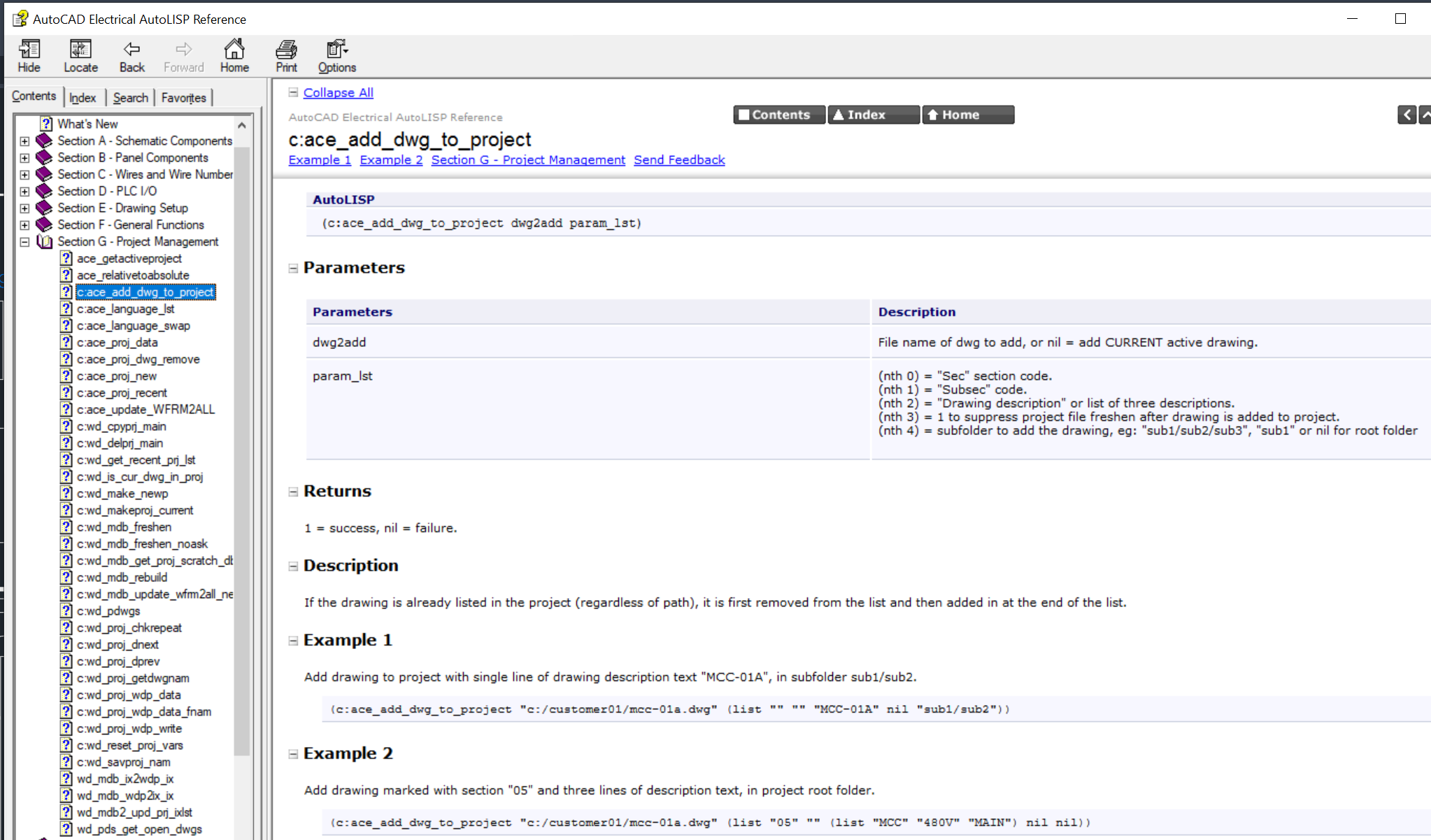Click the help icon beside c:ace_proj_new

66,376
